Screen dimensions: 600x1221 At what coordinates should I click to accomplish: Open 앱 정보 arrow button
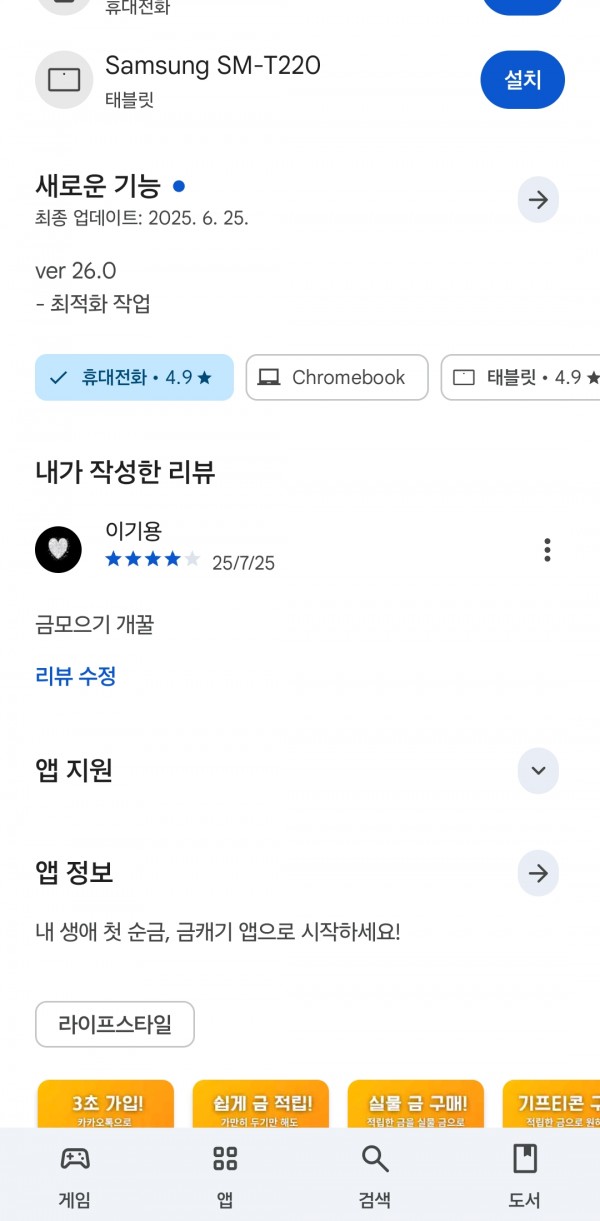tap(538, 873)
